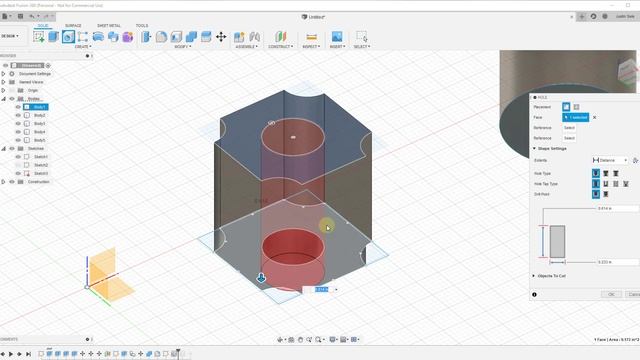Switch to the Surface tab
This screenshot has height=360, width=640.
pyautogui.click(x=73, y=26)
